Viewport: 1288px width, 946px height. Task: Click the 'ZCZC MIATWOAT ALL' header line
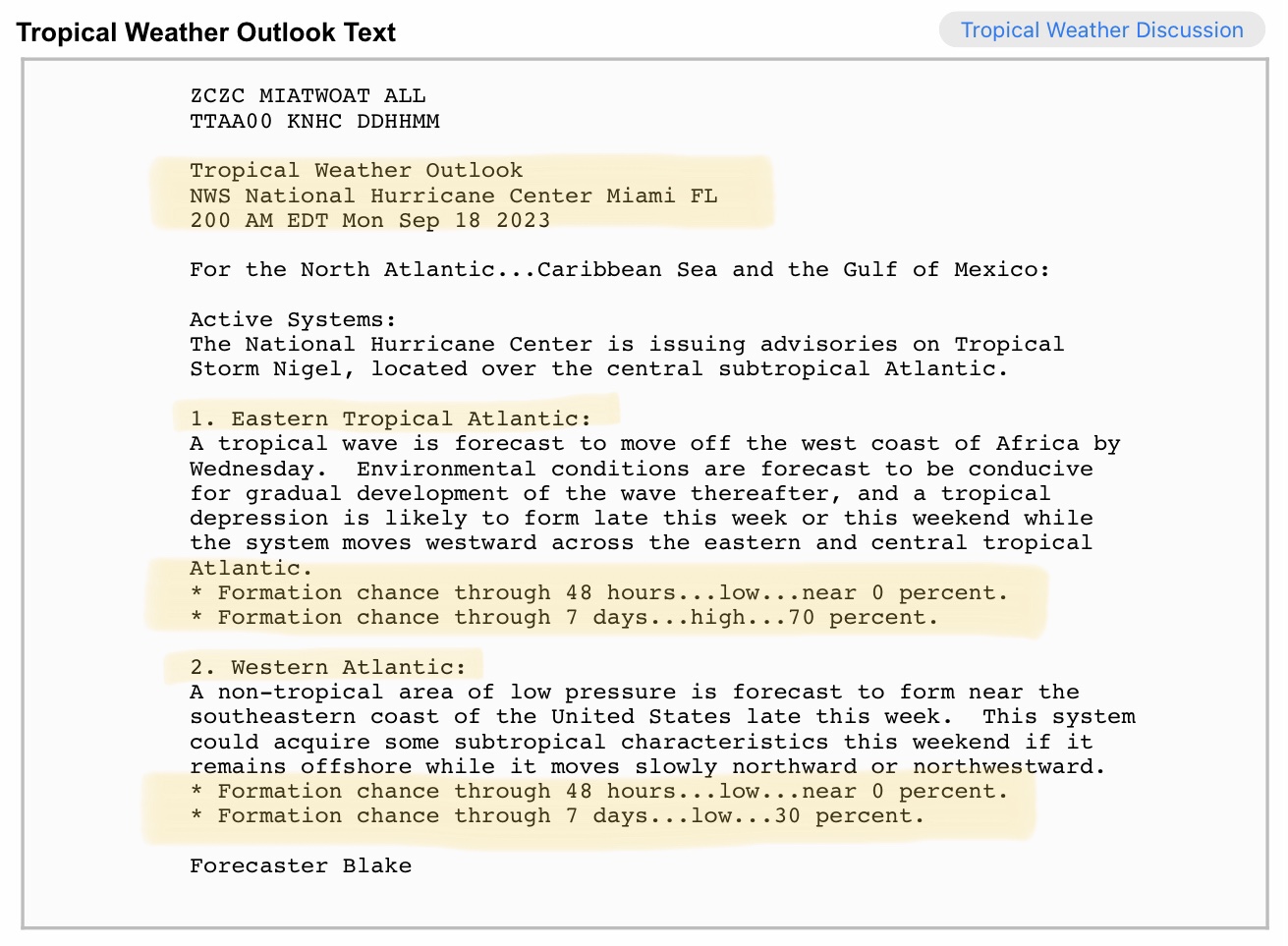(308, 95)
